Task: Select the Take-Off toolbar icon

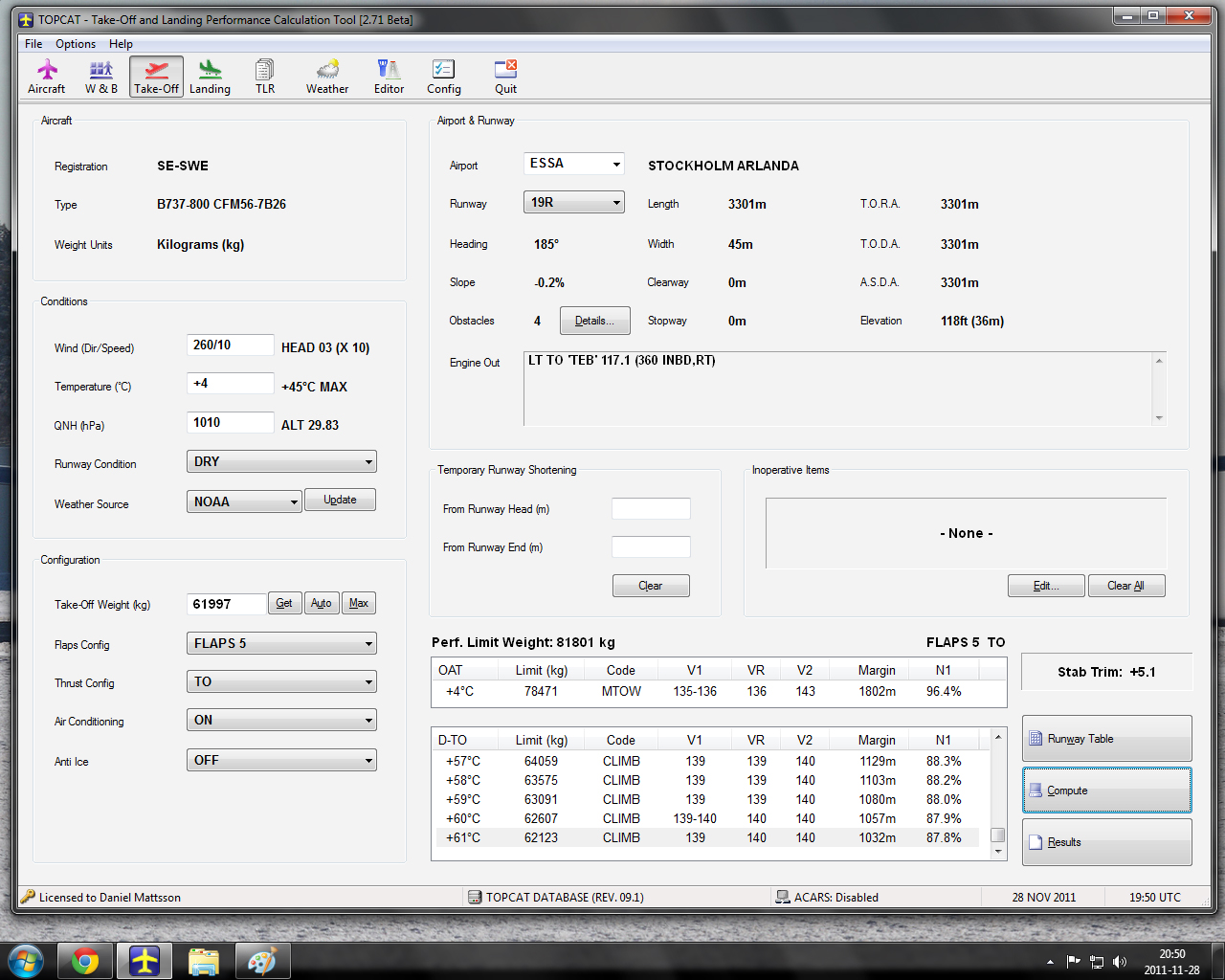Action: [x=156, y=77]
